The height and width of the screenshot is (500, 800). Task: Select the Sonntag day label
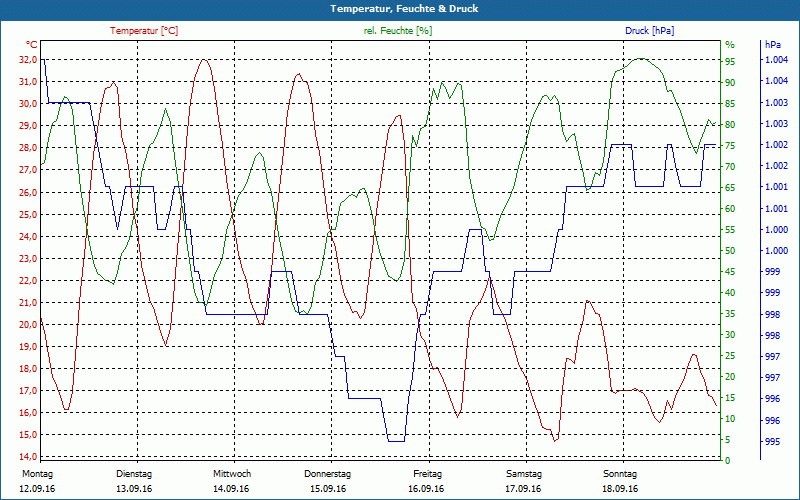pos(620,474)
